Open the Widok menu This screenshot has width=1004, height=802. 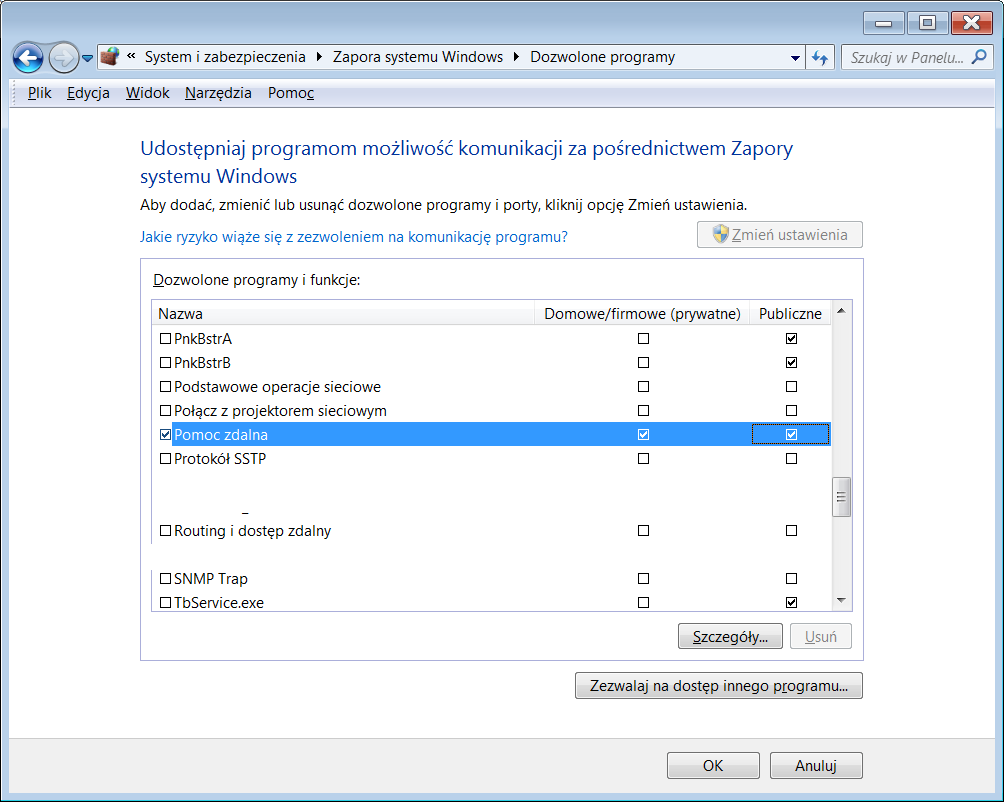(x=147, y=93)
